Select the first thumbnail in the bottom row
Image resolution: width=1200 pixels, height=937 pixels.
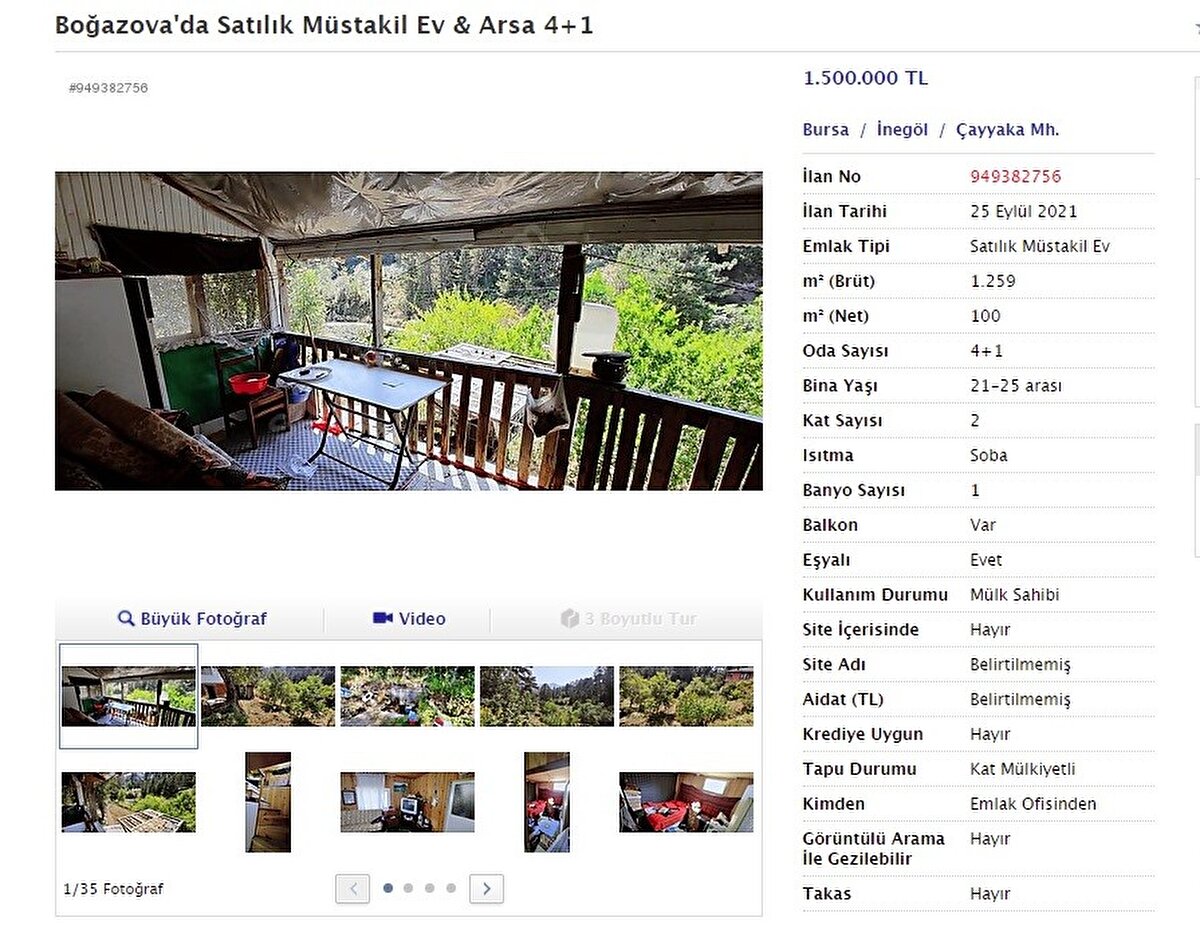tap(129, 802)
